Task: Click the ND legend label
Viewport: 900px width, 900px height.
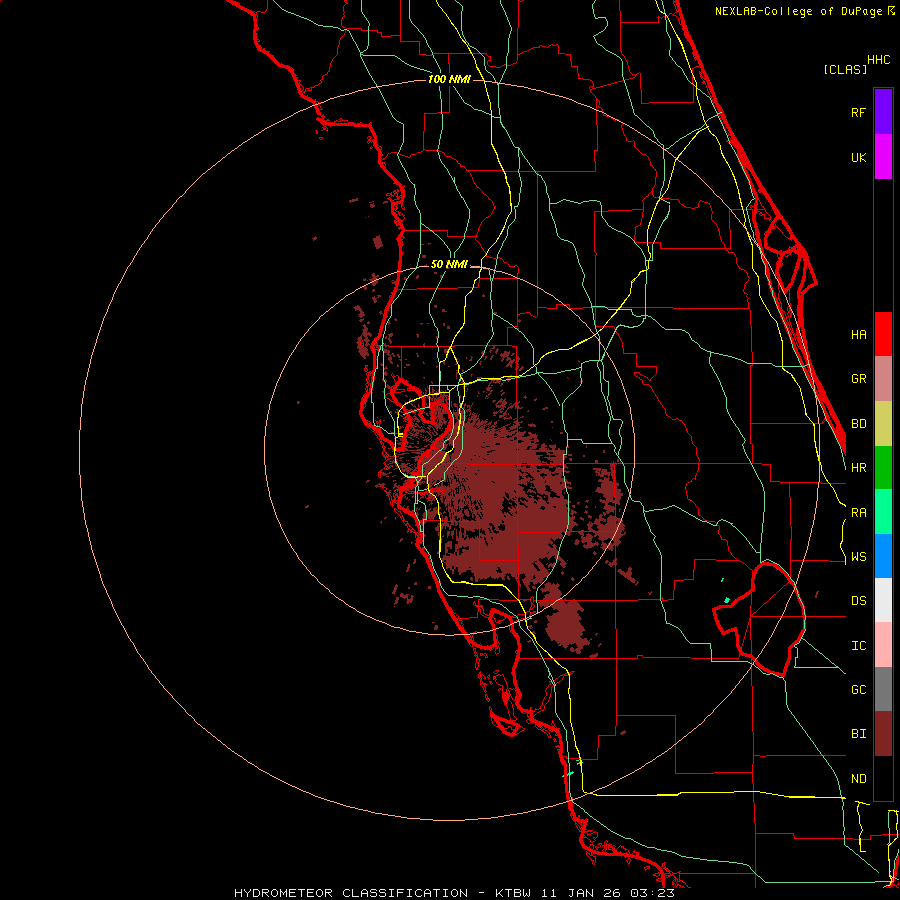Action: click(858, 779)
